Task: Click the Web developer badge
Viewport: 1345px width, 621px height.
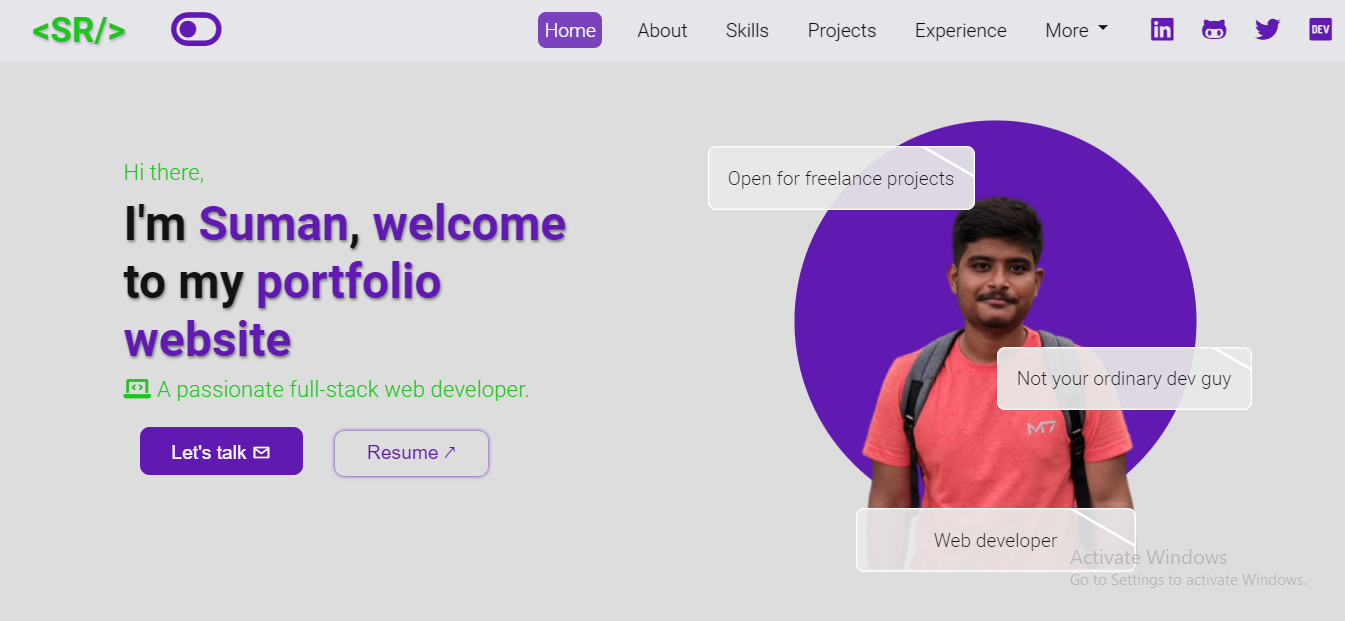Action: click(x=995, y=540)
